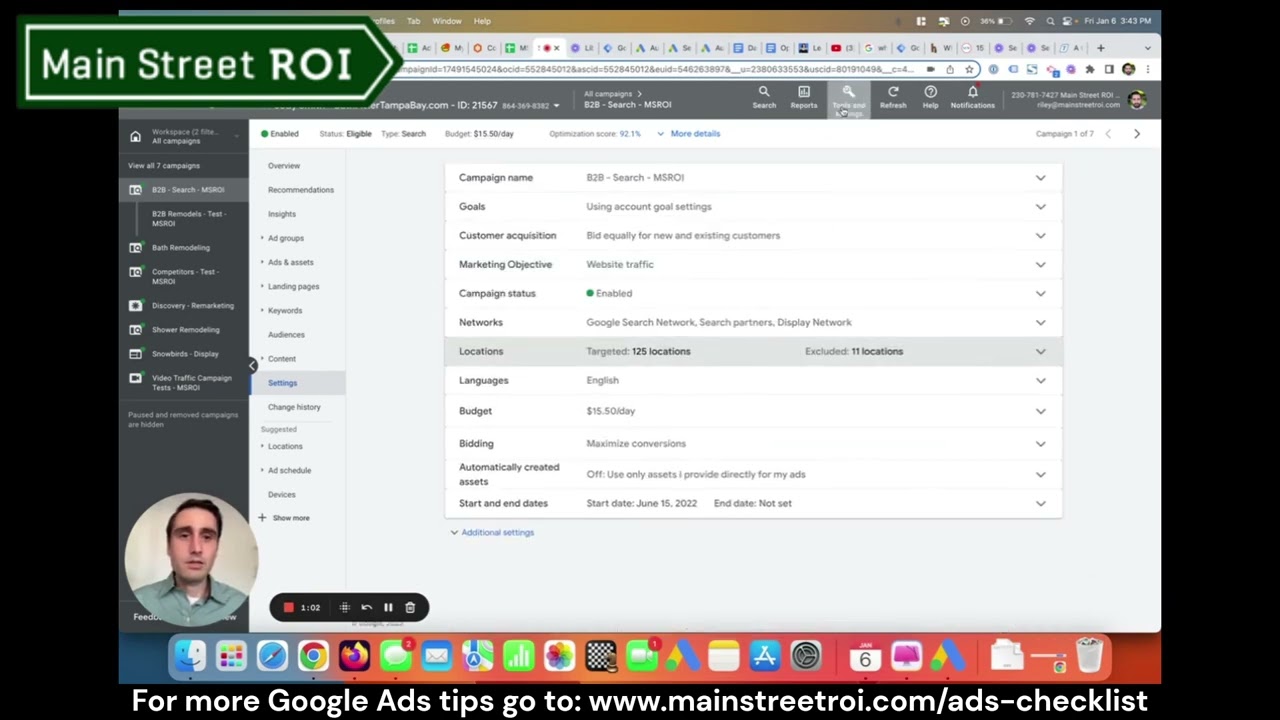This screenshot has height=720, width=1280.
Task: Open Keywords in the side menu
Action: pos(285,311)
